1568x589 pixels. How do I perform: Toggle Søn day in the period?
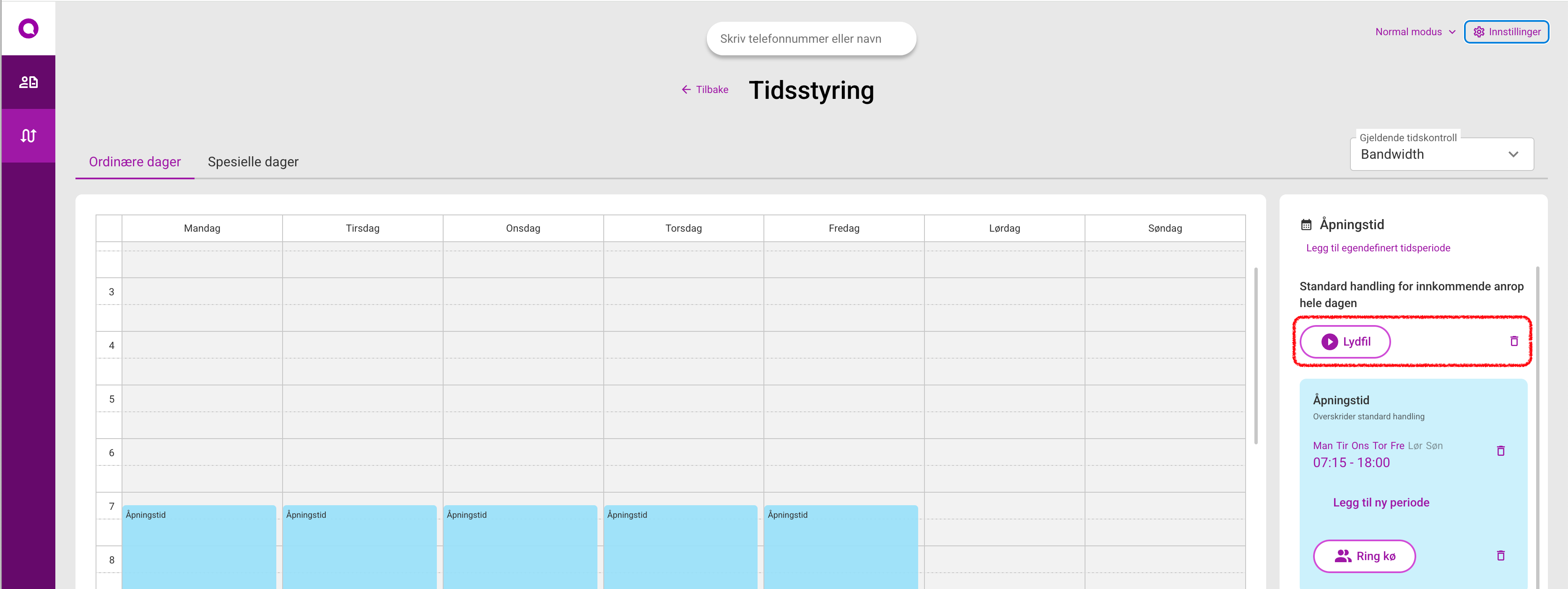click(x=1434, y=445)
